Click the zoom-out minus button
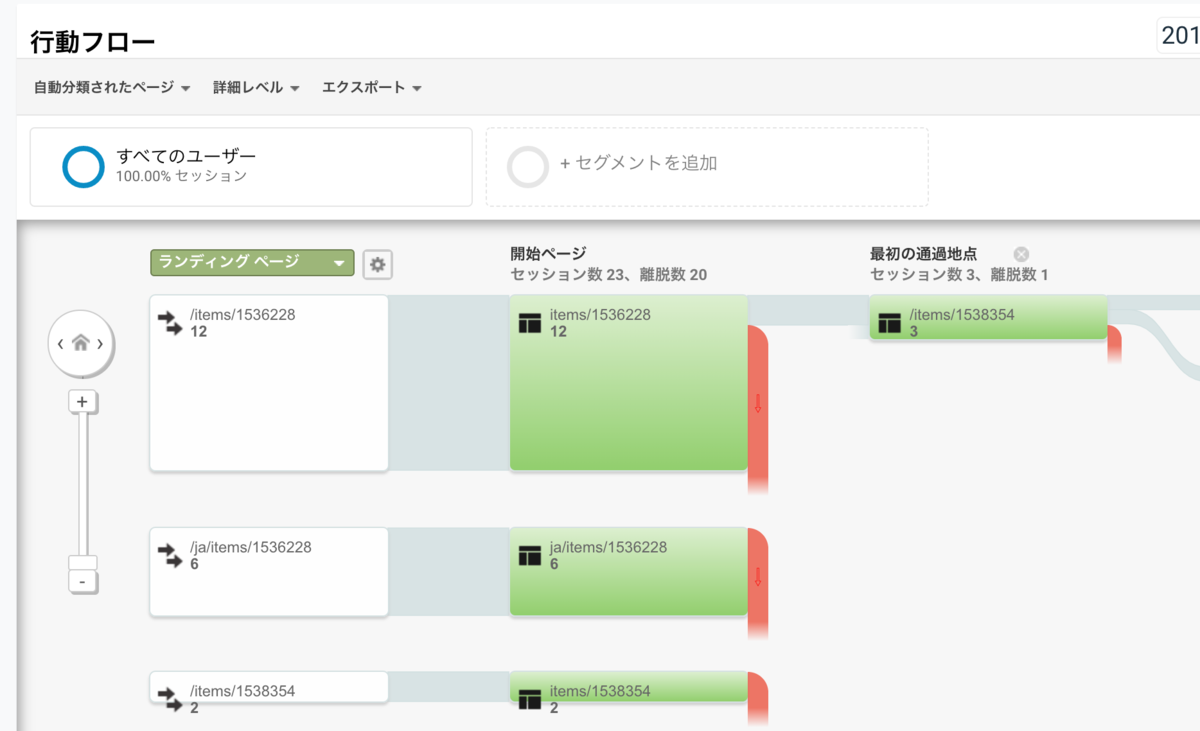1200x731 pixels. click(x=82, y=581)
